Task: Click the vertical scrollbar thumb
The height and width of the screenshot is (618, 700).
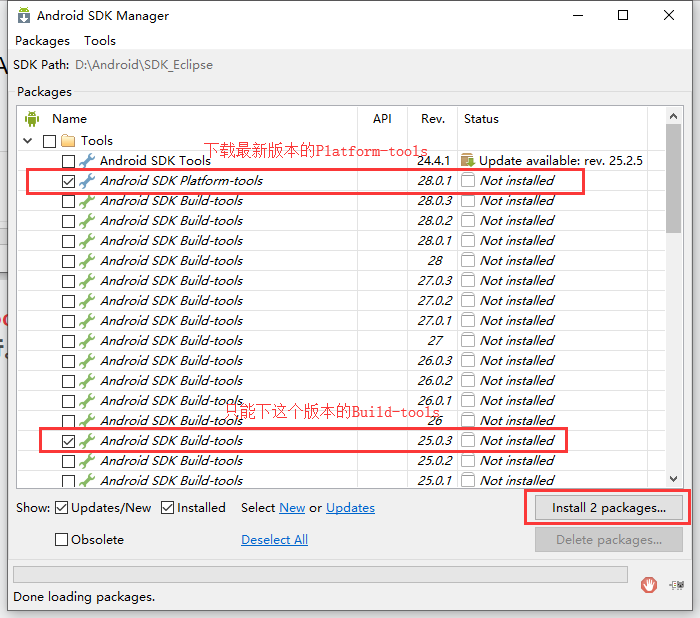Action: click(x=674, y=179)
